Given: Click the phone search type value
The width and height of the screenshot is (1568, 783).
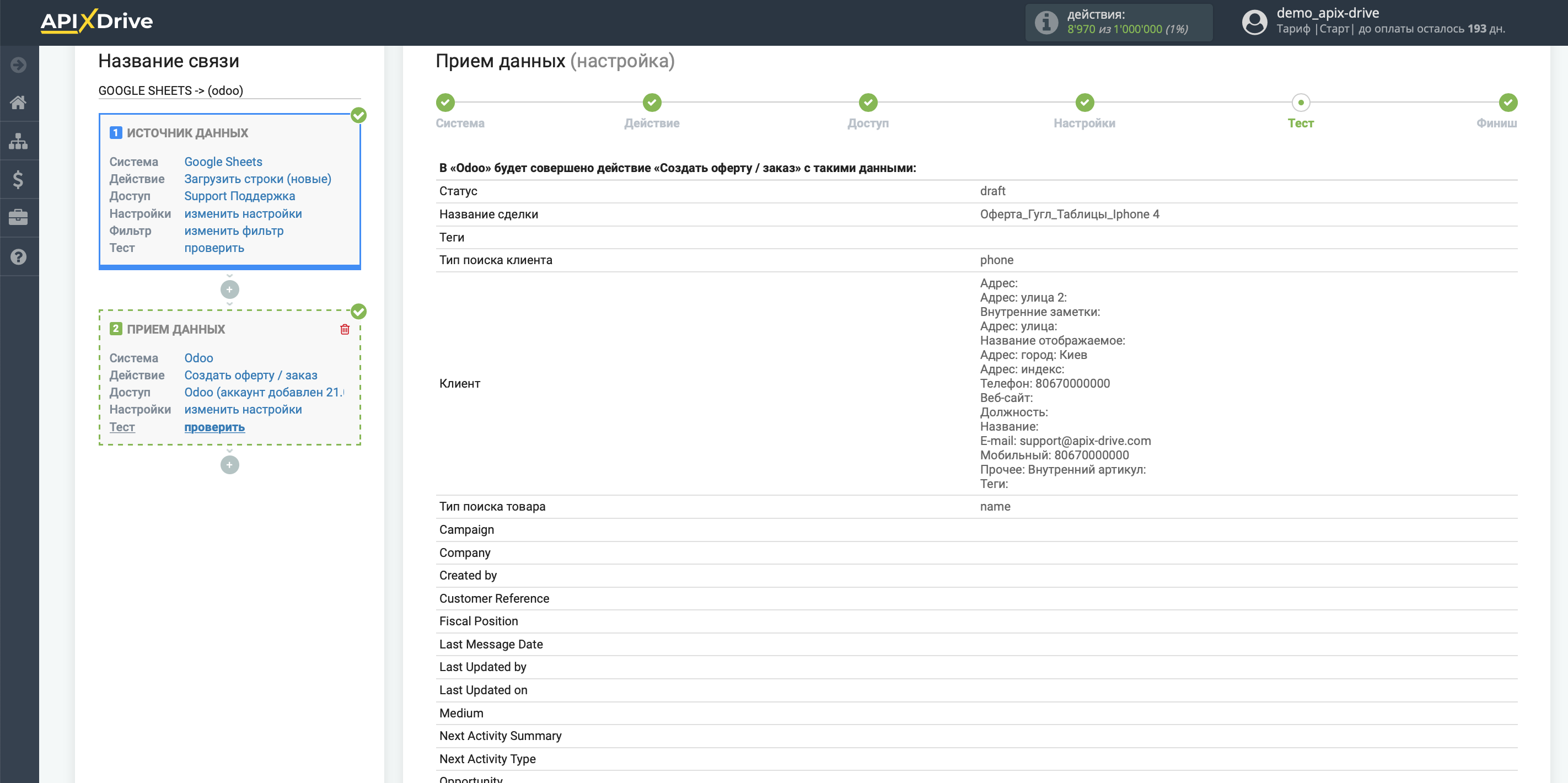Looking at the screenshot, I should [x=996, y=260].
